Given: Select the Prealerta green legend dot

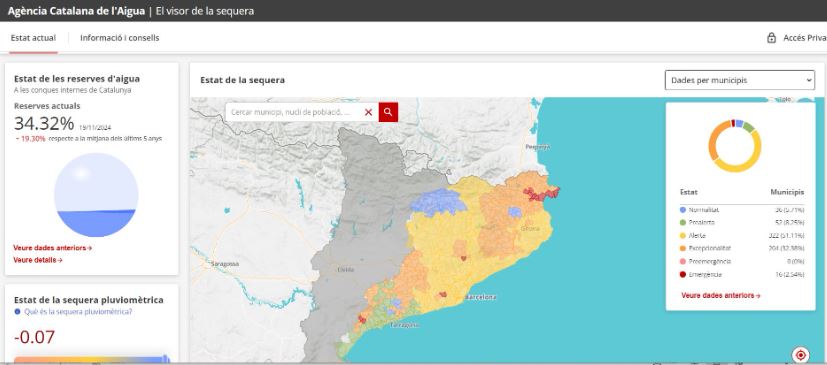Looking at the screenshot, I should coord(683,223).
